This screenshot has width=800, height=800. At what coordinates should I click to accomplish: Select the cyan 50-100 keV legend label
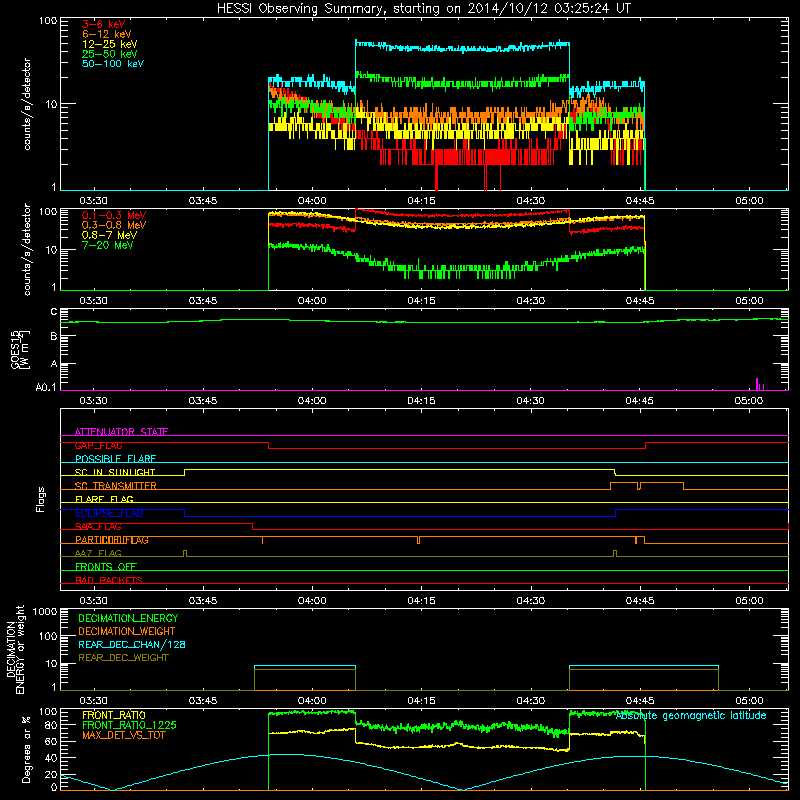pyautogui.click(x=113, y=64)
